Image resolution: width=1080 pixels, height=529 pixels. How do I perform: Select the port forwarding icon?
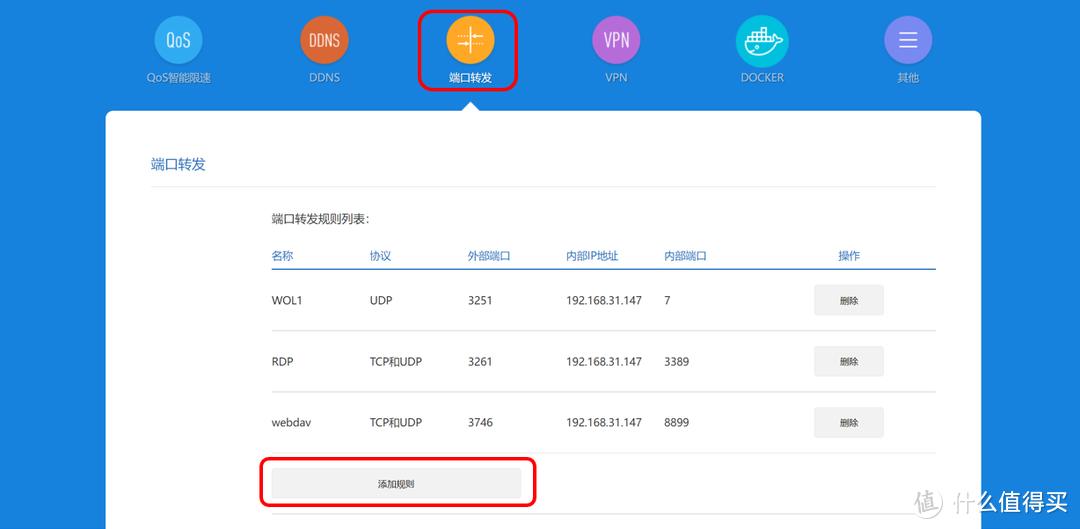coord(470,40)
